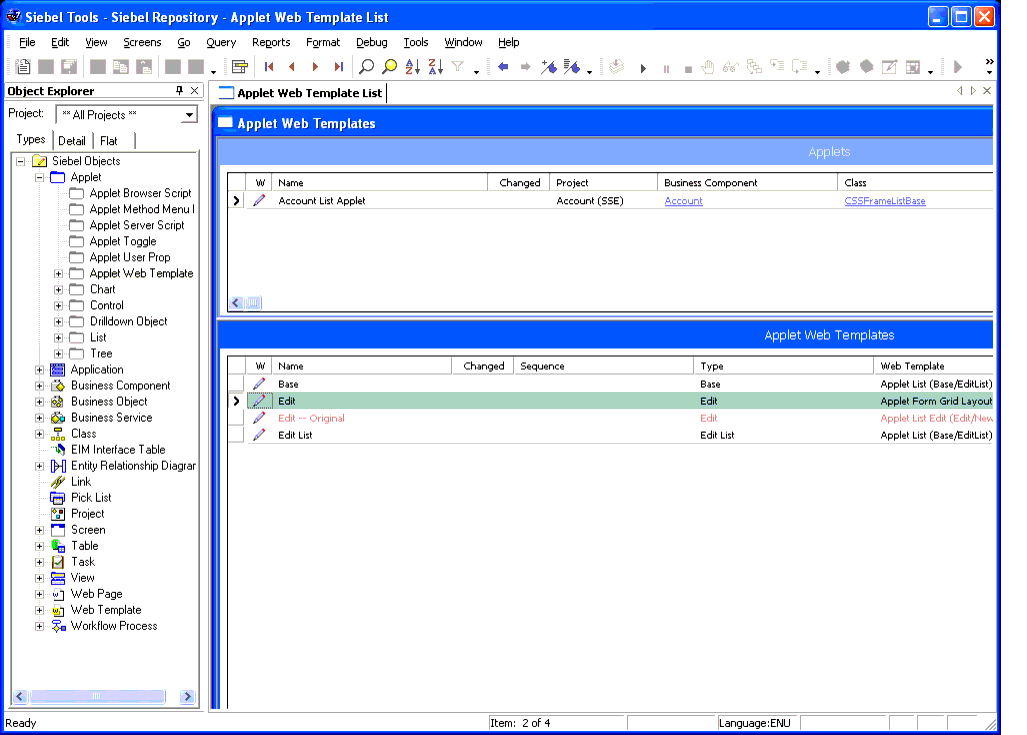Screen dimensions: 1027x735
Task: Expand the Business Component tree node
Action: tap(39, 386)
